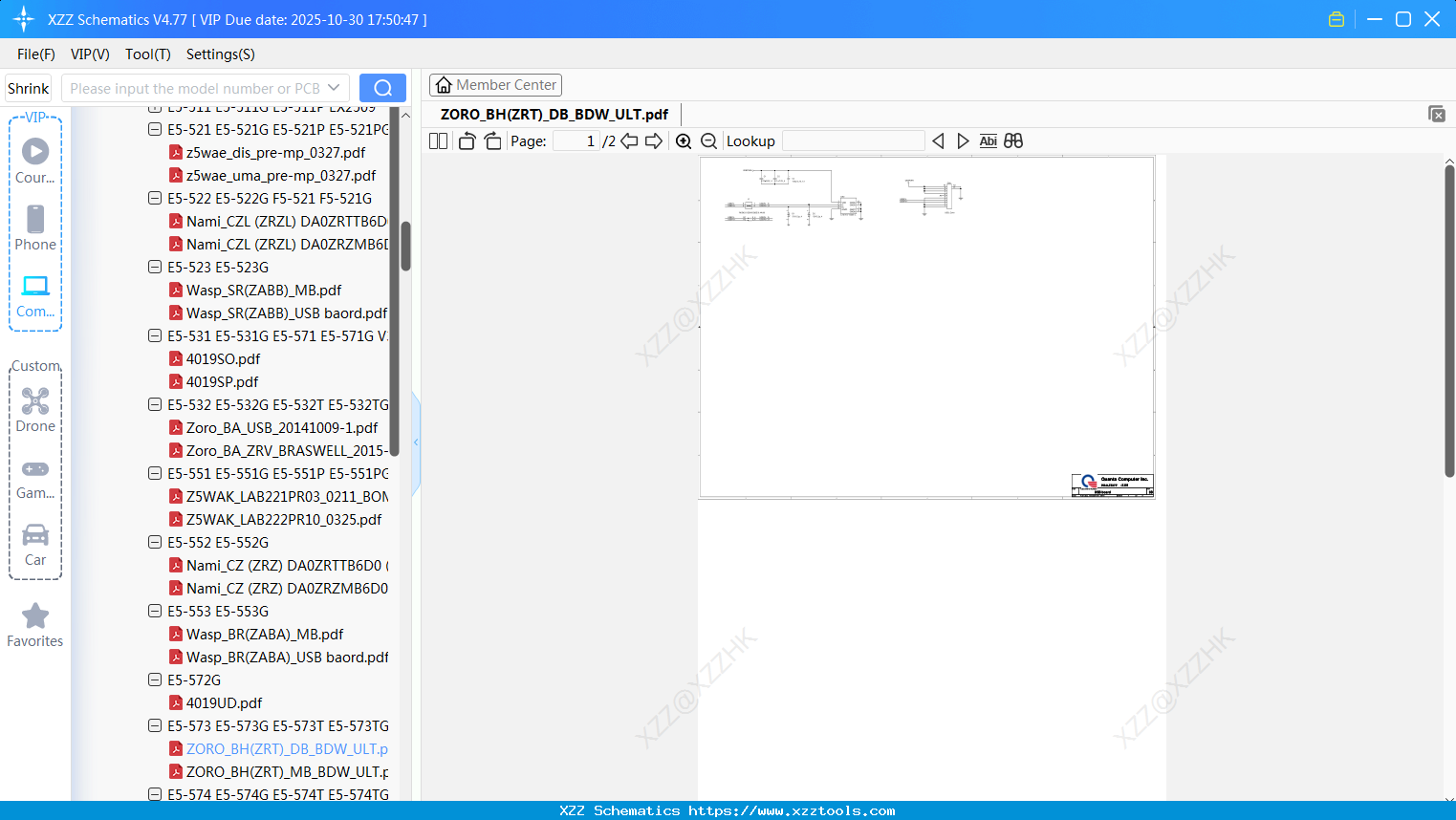Open the binoculars search tool
Image resolution: width=1456 pixels, height=820 pixels.
point(1013,141)
